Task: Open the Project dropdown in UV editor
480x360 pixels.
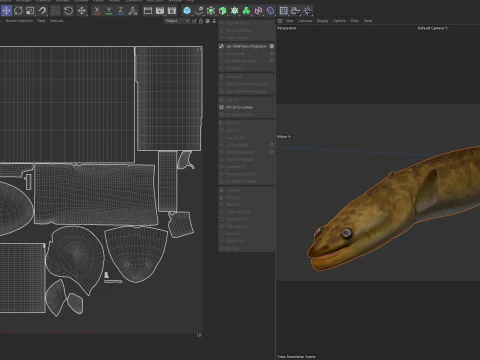Action: [x=177, y=21]
